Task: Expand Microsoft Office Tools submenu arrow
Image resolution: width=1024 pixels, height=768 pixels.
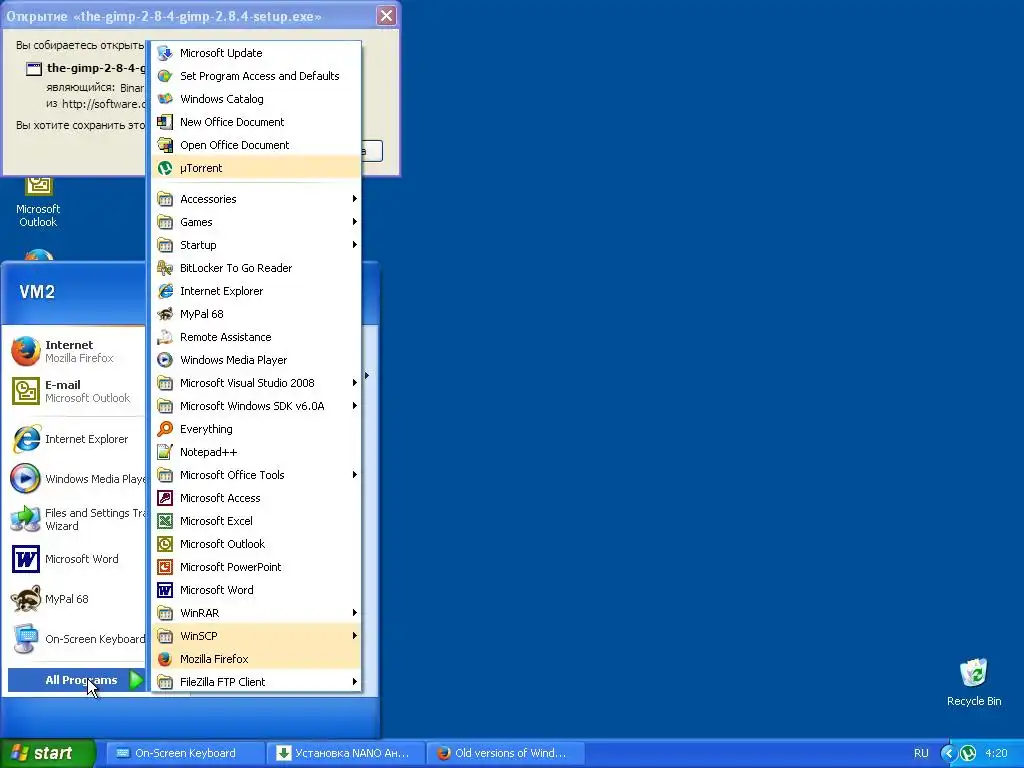Action: (x=355, y=475)
